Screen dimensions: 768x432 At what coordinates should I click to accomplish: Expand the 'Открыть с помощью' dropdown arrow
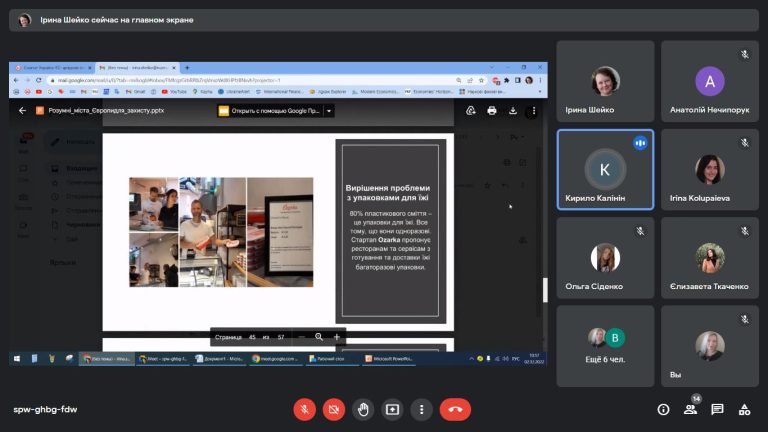[x=329, y=111]
